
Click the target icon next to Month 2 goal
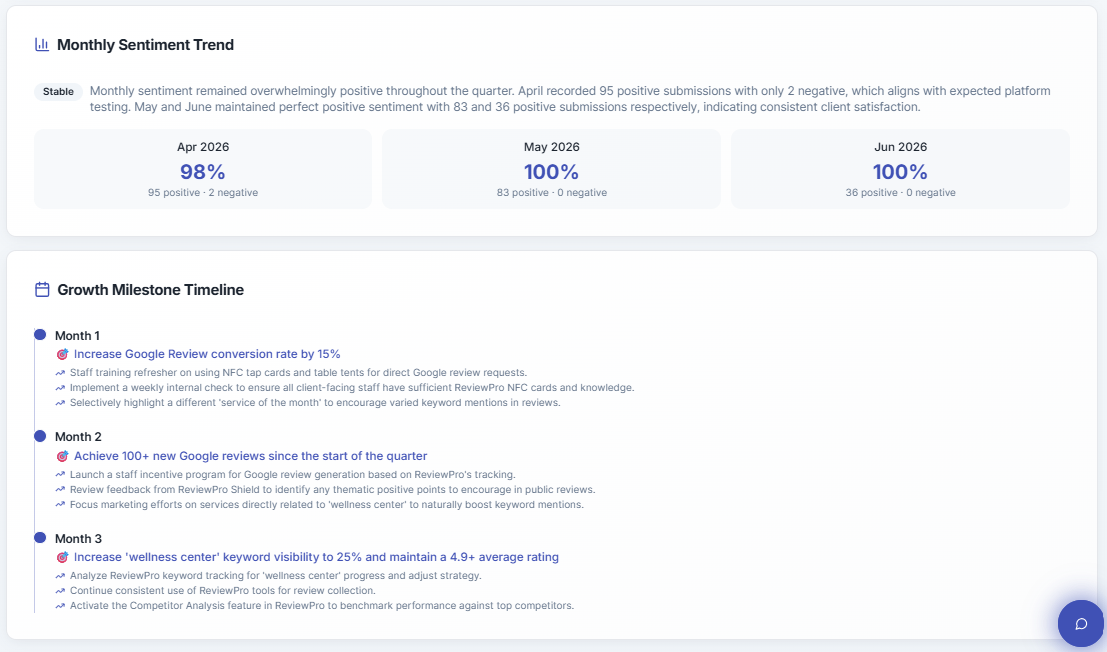[x=62, y=457]
